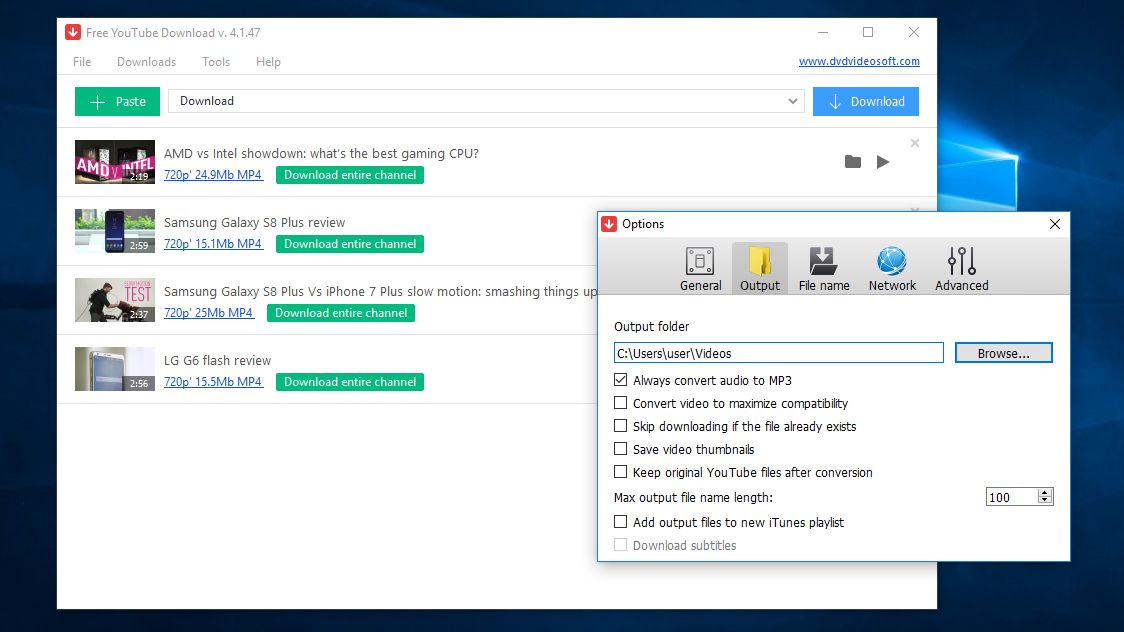Click the Output folder path field
The height and width of the screenshot is (632, 1124).
[x=778, y=353]
